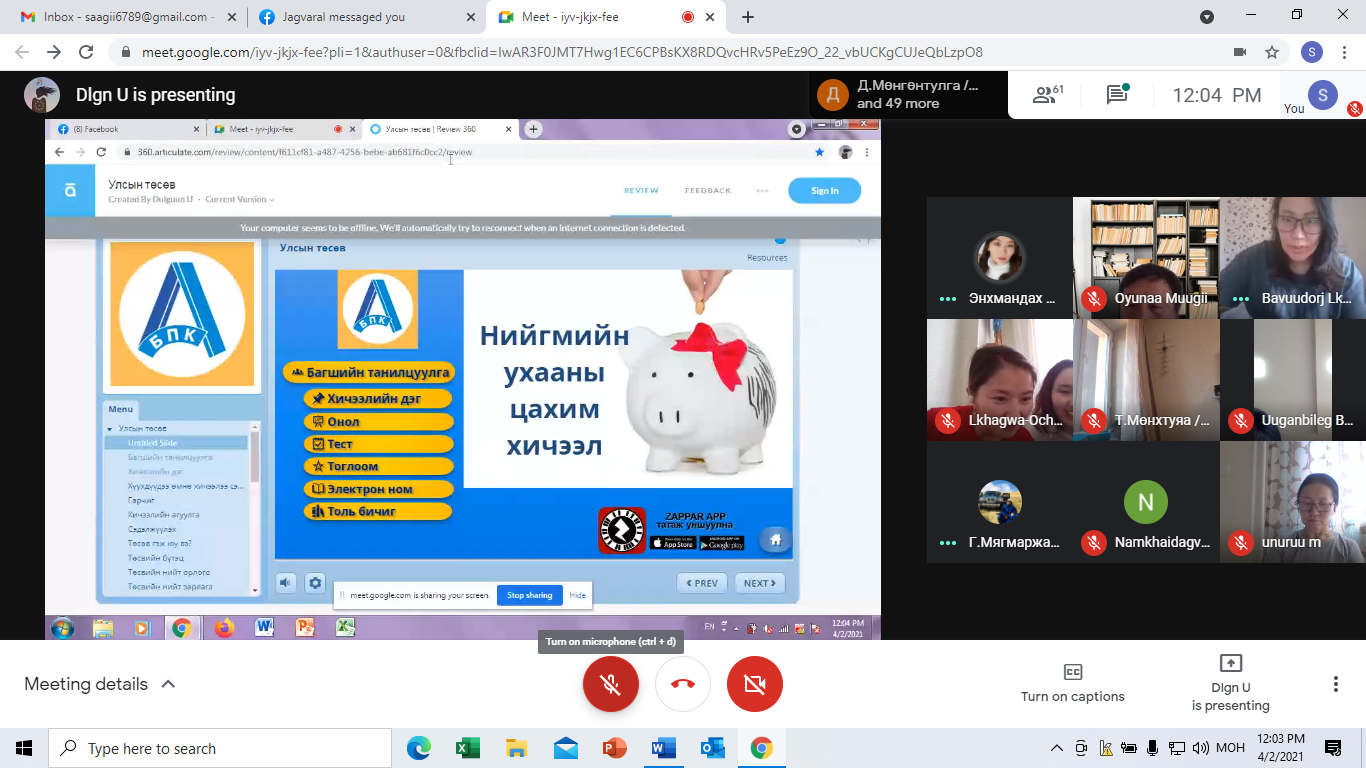Open a new browser tab
Image resolution: width=1366 pixels, height=768 pixels.
[x=748, y=17]
